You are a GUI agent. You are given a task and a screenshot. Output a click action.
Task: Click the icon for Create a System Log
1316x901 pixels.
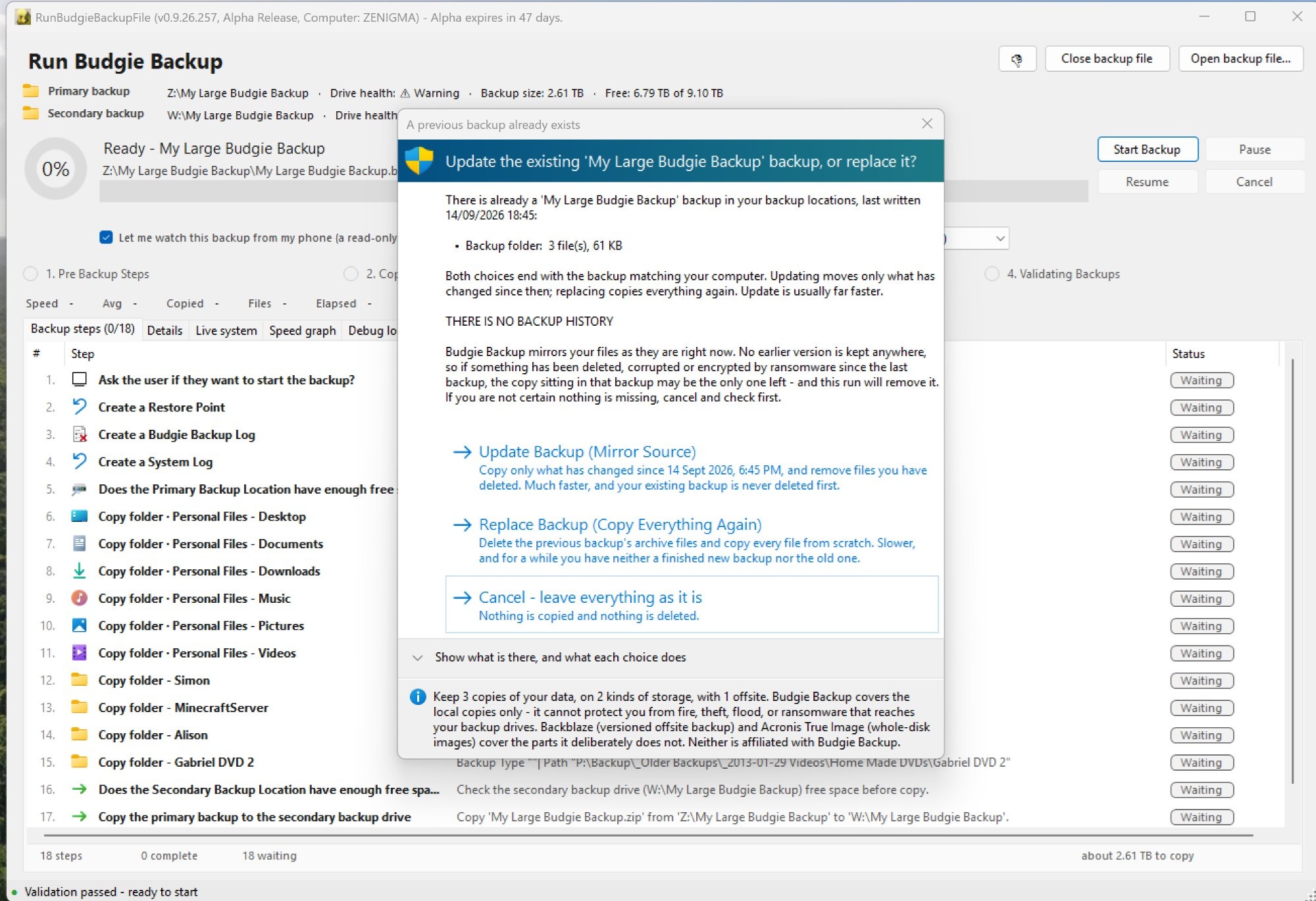[80, 461]
